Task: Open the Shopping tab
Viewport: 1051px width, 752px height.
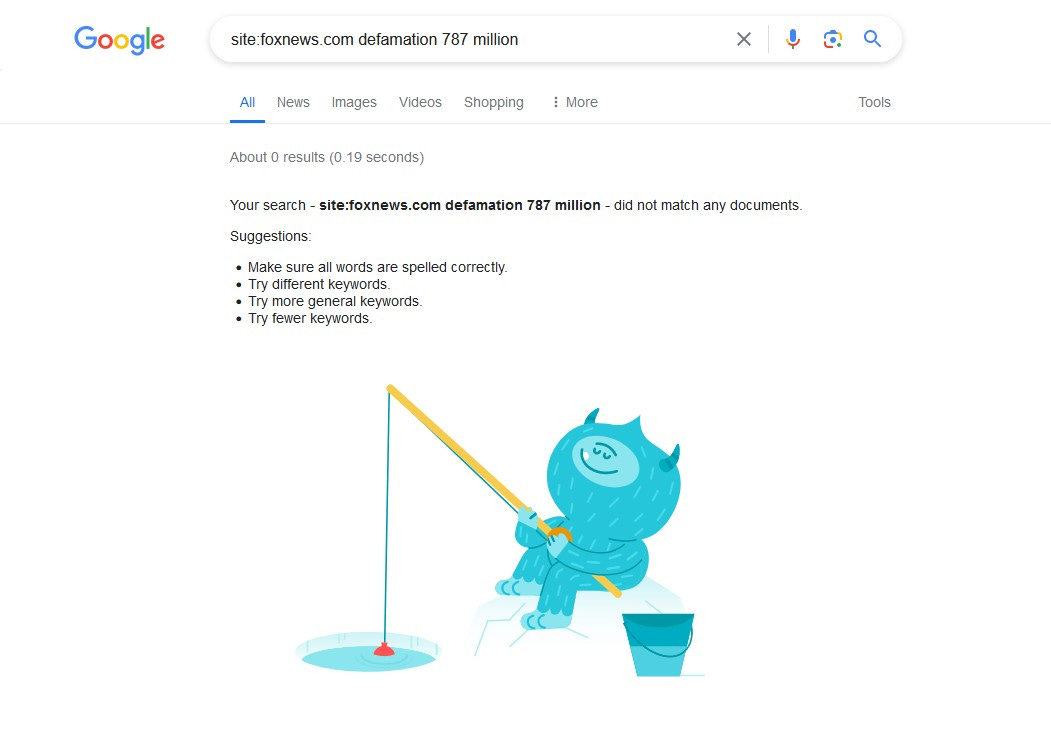Action: point(494,103)
